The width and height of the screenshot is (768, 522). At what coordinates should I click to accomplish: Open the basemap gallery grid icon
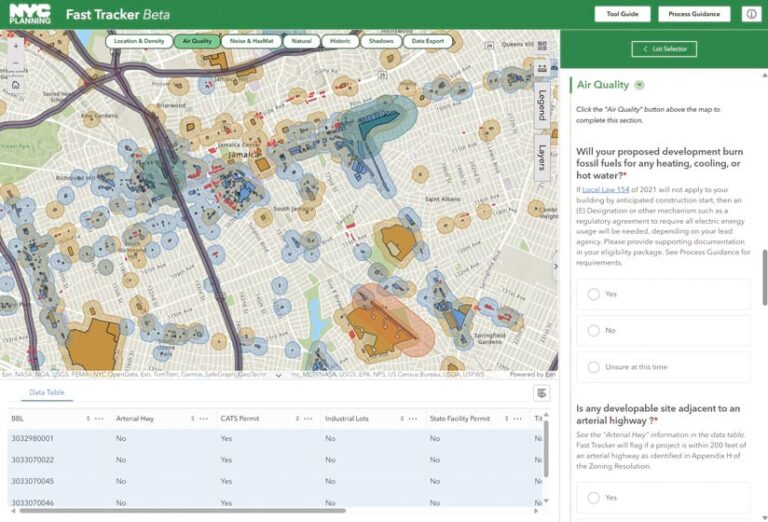(542, 46)
